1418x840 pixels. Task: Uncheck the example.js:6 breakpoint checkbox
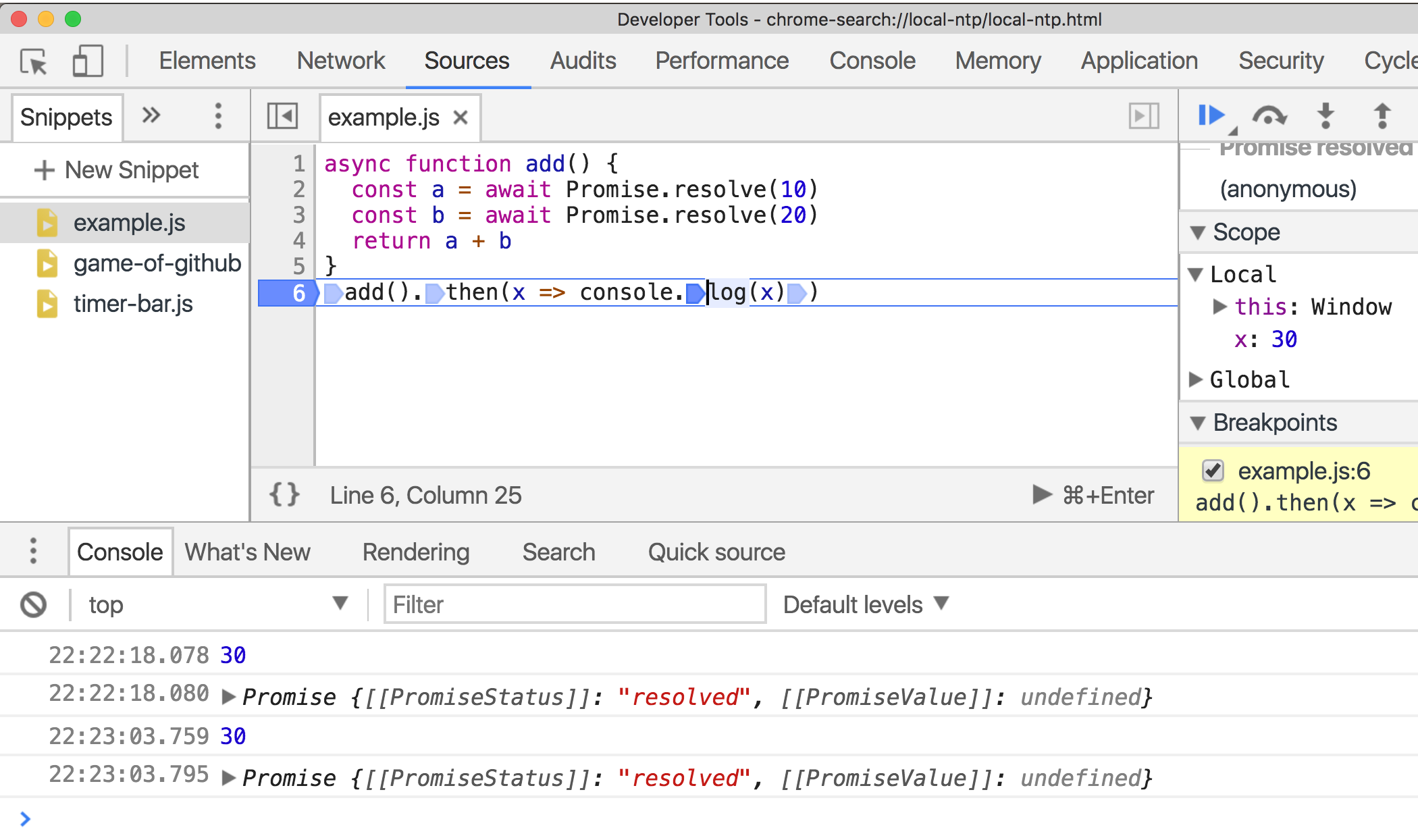tap(1213, 471)
